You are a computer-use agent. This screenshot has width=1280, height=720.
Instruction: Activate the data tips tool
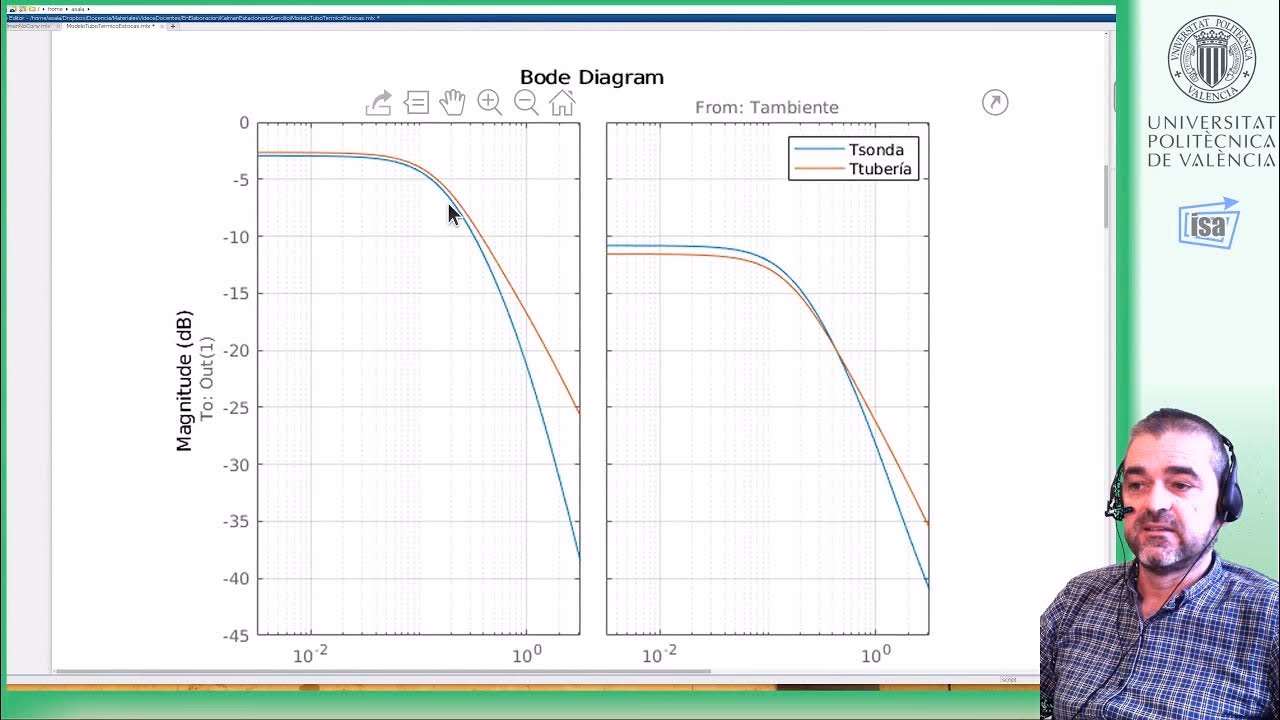tap(416, 102)
